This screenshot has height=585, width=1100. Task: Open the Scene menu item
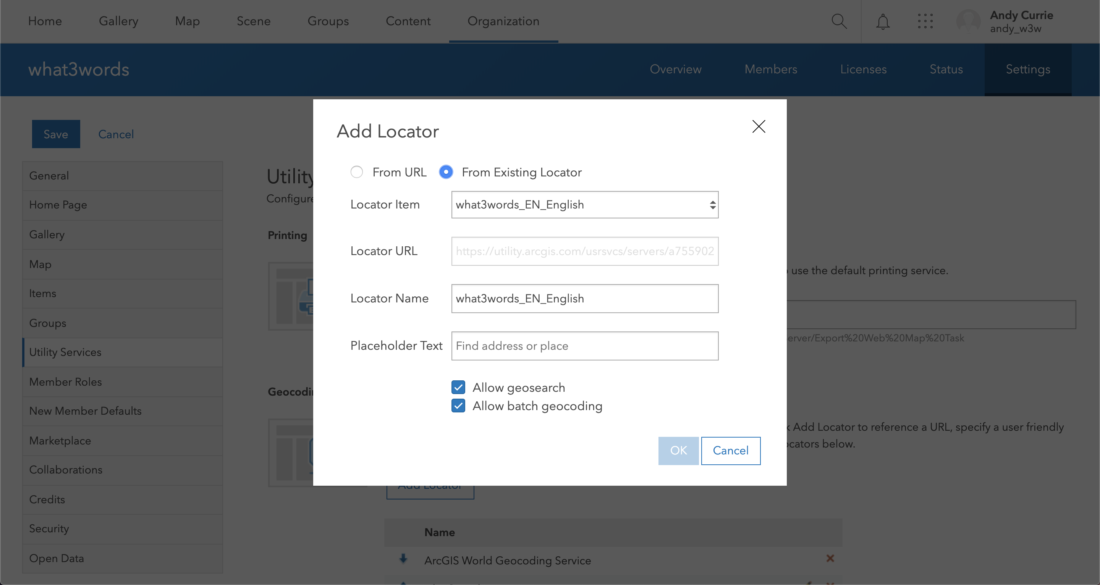(x=253, y=21)
